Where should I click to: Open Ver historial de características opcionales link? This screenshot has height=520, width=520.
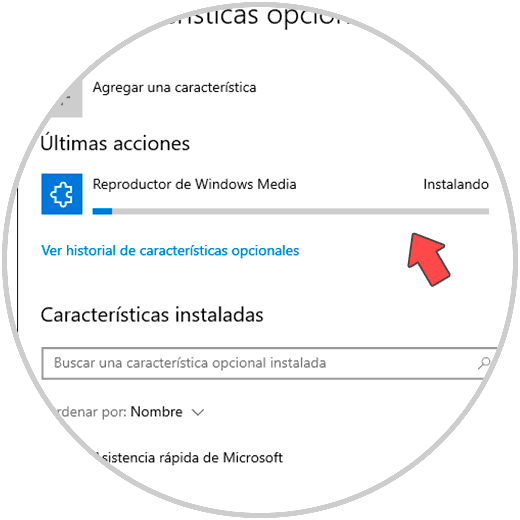[x=170, y=251]
